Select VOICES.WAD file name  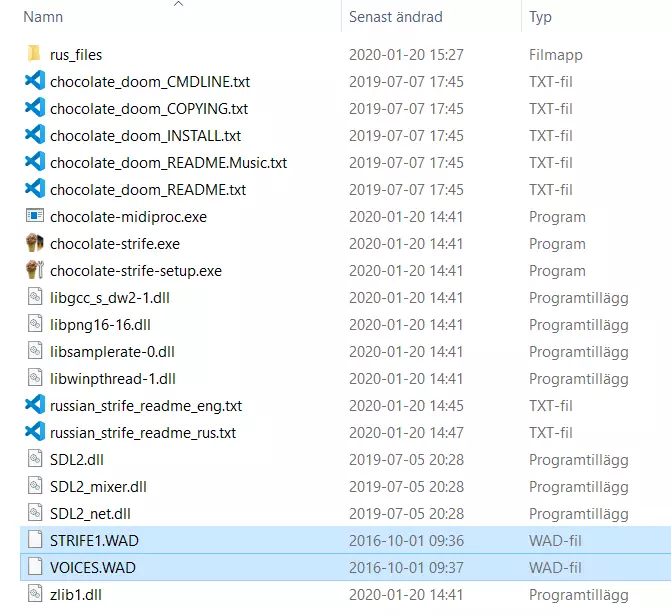(92, 567)
